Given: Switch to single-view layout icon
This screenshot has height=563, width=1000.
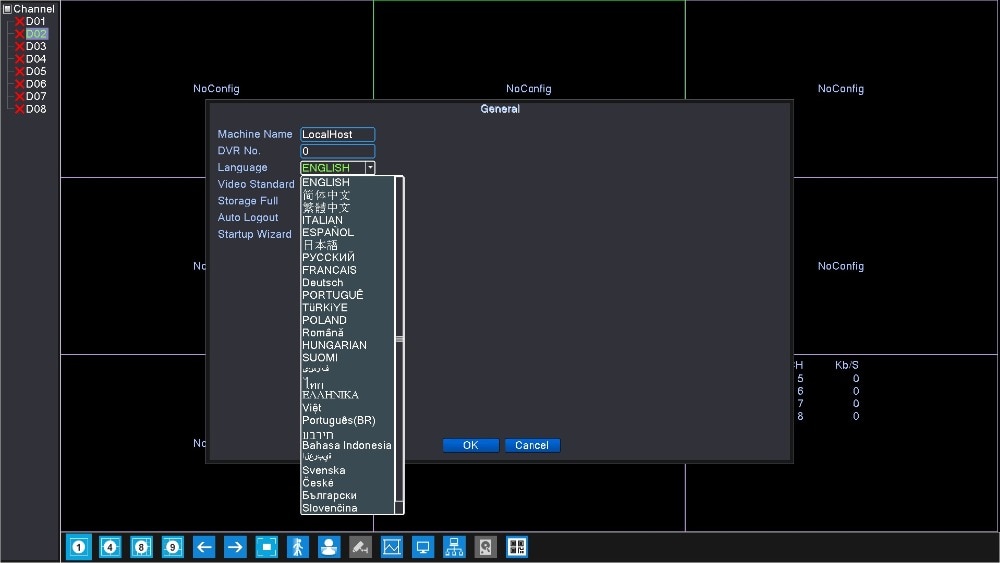Looking at the screenshot, I should pyautogui.click(x=78, y=547).
